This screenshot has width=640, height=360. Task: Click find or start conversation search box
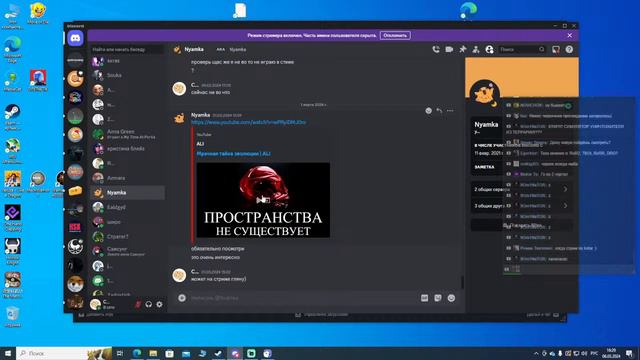[x=127, y=49]
